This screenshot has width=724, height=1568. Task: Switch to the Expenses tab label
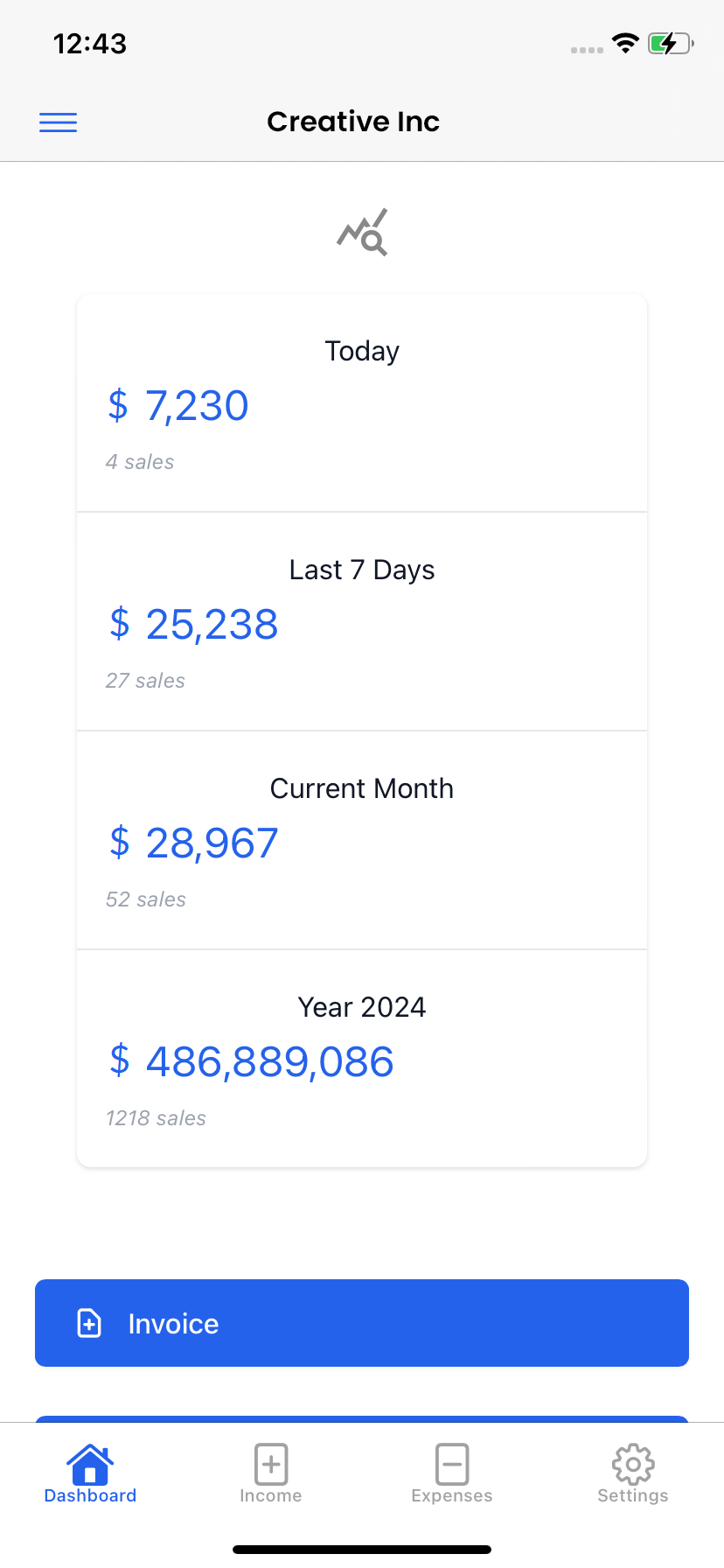pyautogui.click(x=452, y=1496)
